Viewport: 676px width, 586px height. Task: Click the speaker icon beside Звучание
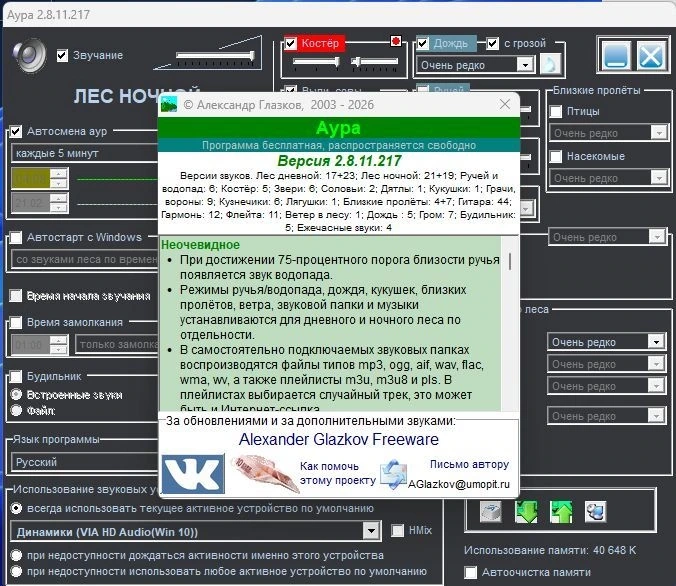coord(29,55)
